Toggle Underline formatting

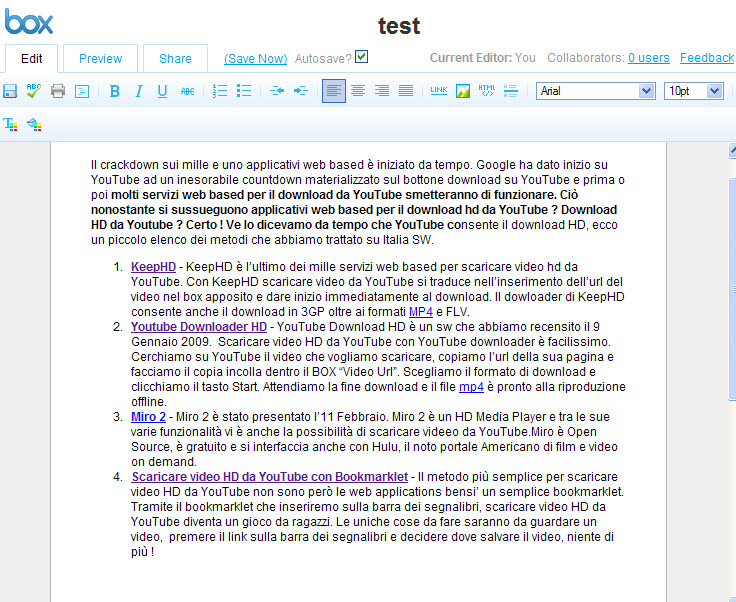[x=162, y=91]
